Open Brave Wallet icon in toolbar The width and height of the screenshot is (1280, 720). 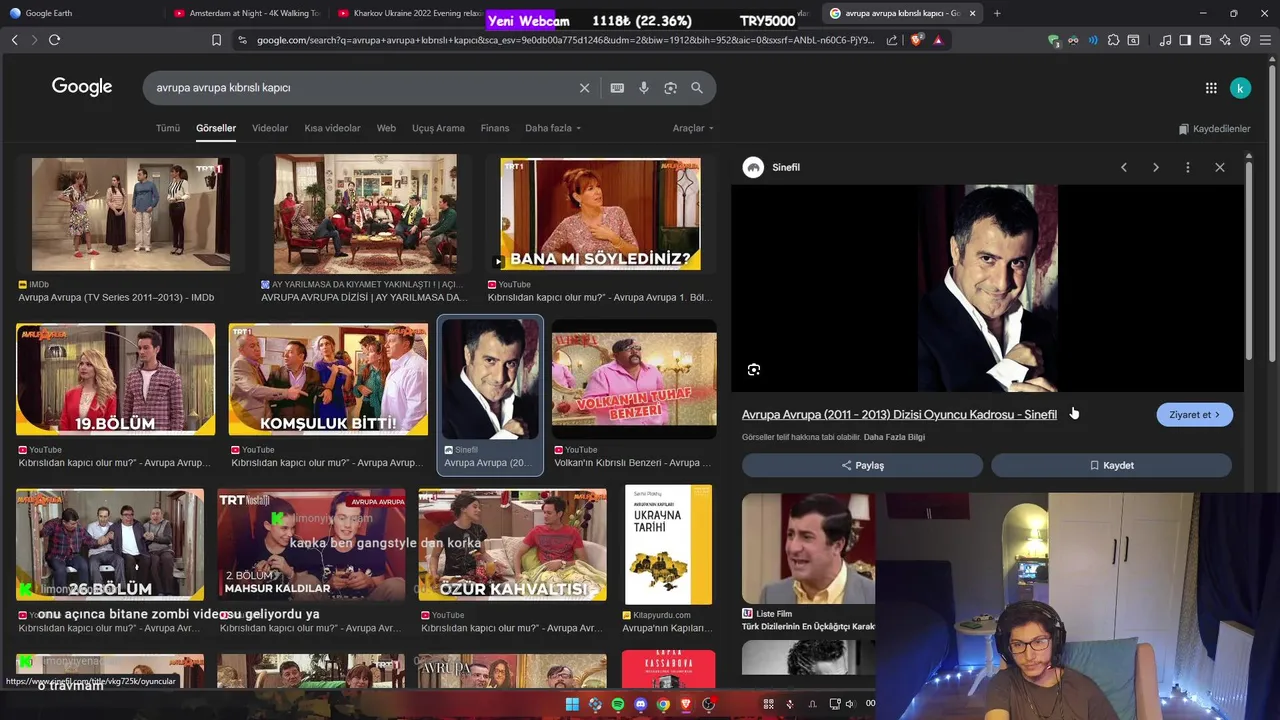tap(1205, 40)
